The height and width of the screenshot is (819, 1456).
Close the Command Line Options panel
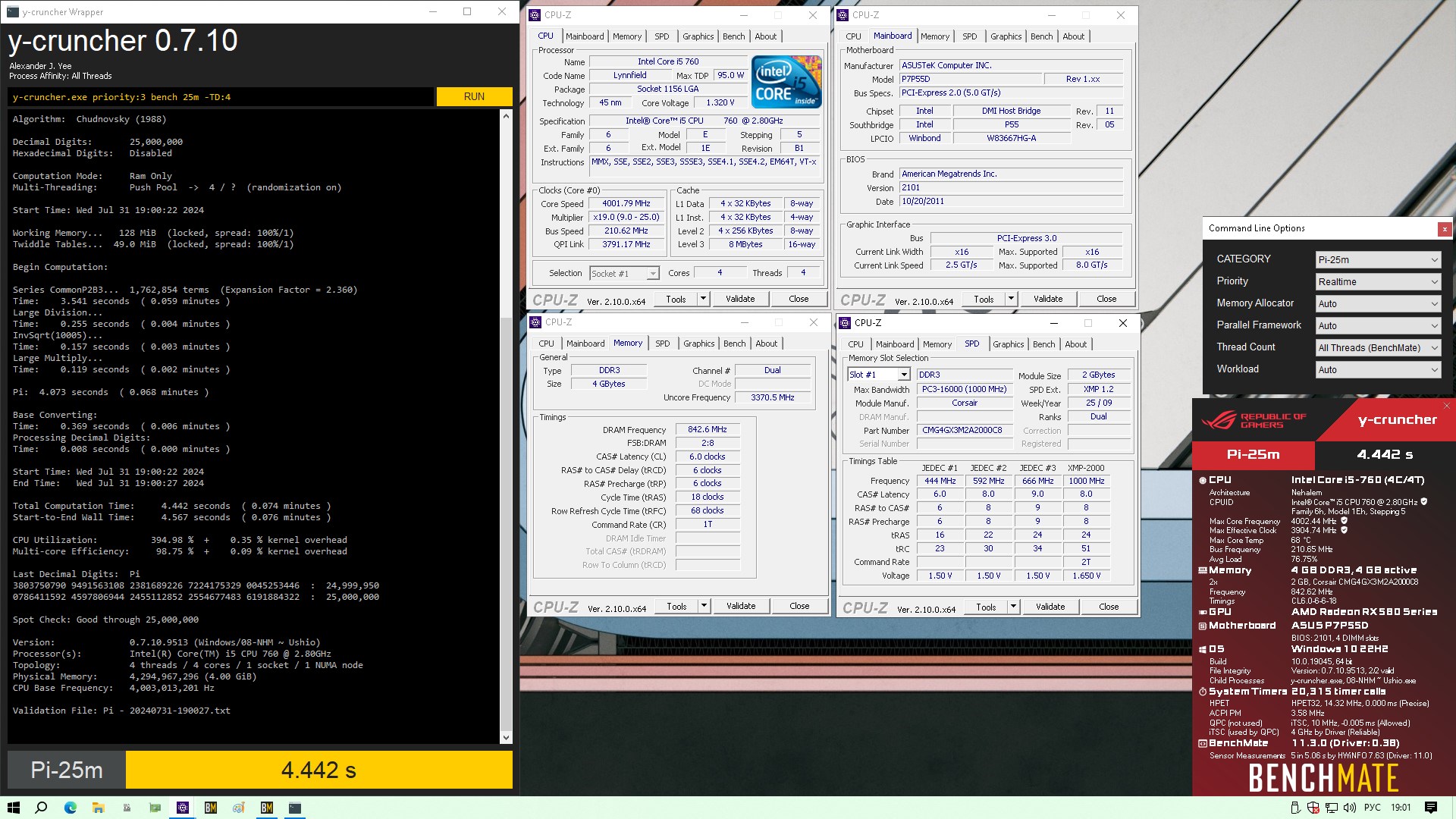coord(1445,228)
